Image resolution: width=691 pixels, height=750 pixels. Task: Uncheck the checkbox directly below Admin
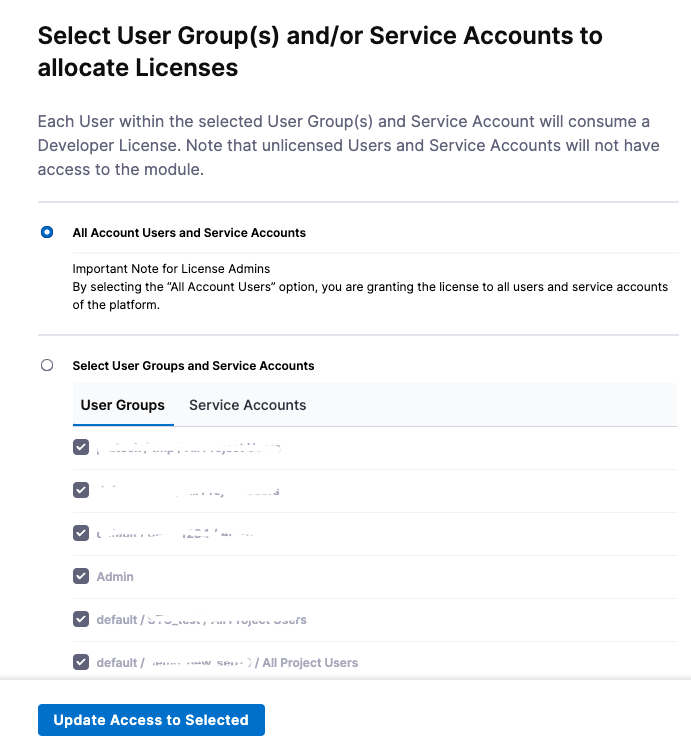[x=81, y=619]
